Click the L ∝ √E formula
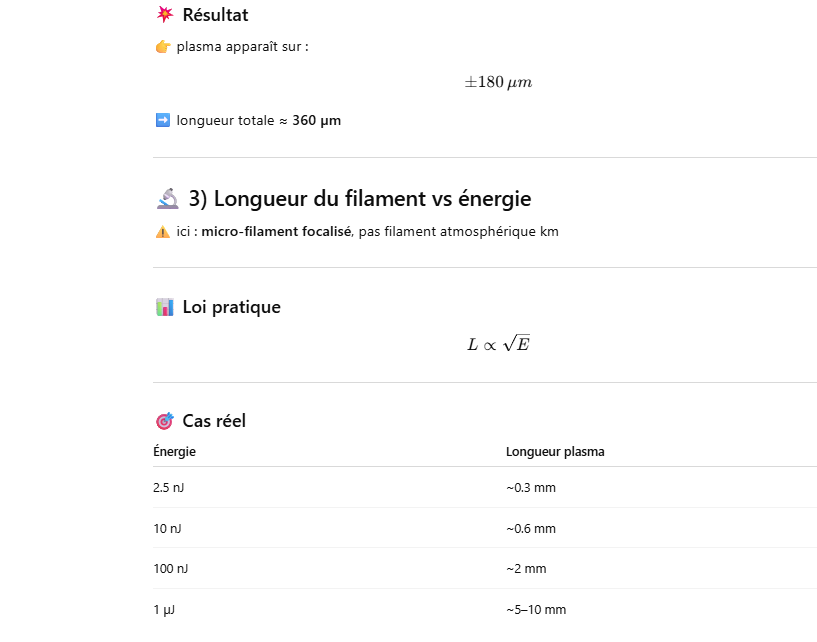This screenshot has height=642, width=817. point(498,344)
